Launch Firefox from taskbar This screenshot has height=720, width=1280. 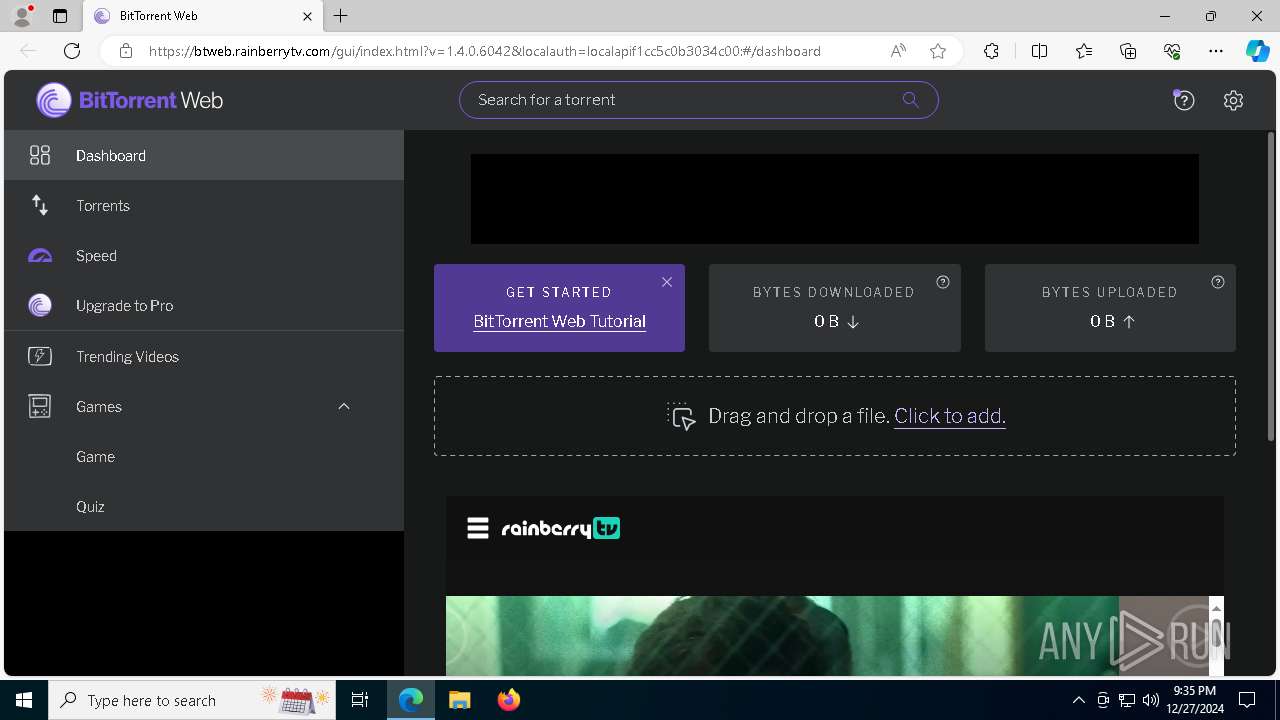tap(509, 700)
